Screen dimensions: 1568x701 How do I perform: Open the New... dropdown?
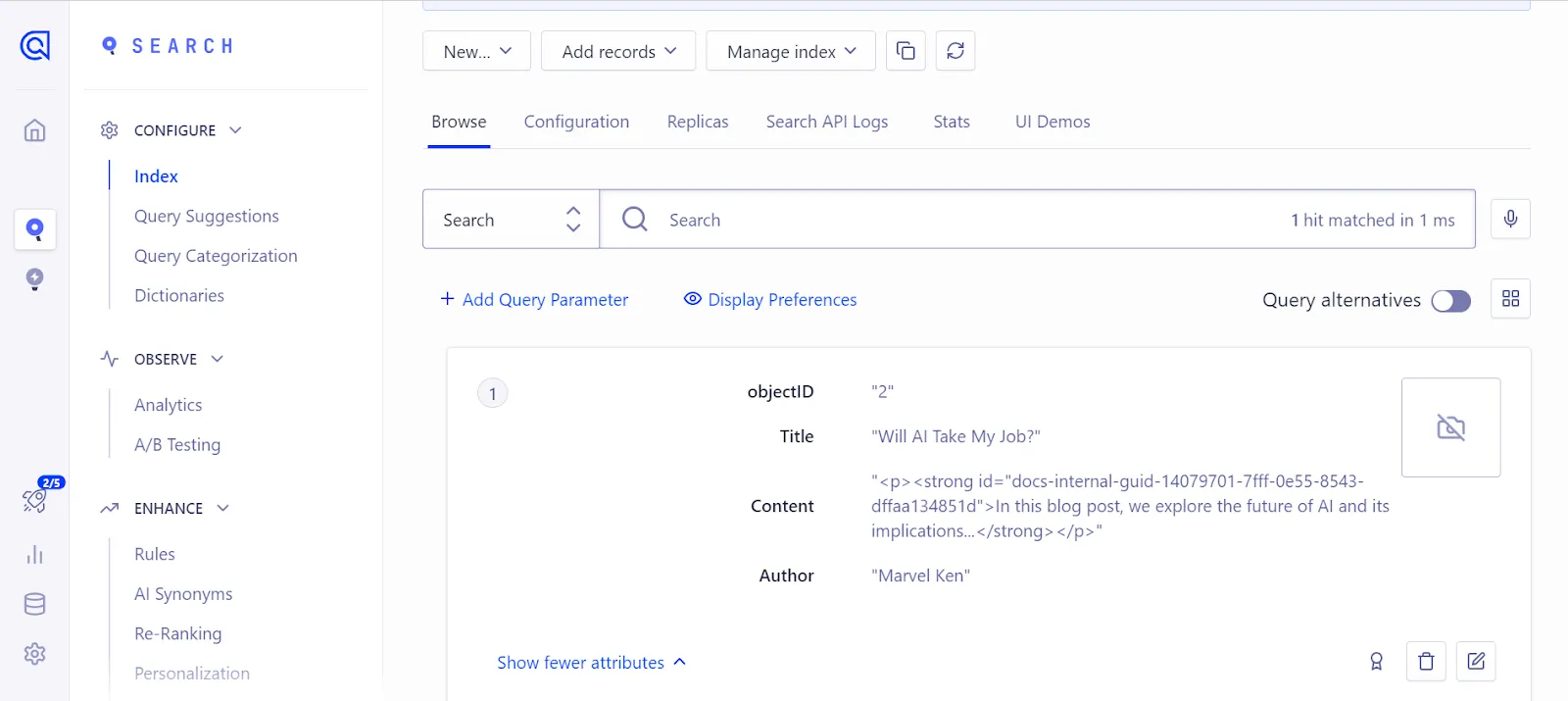point(476,51)
